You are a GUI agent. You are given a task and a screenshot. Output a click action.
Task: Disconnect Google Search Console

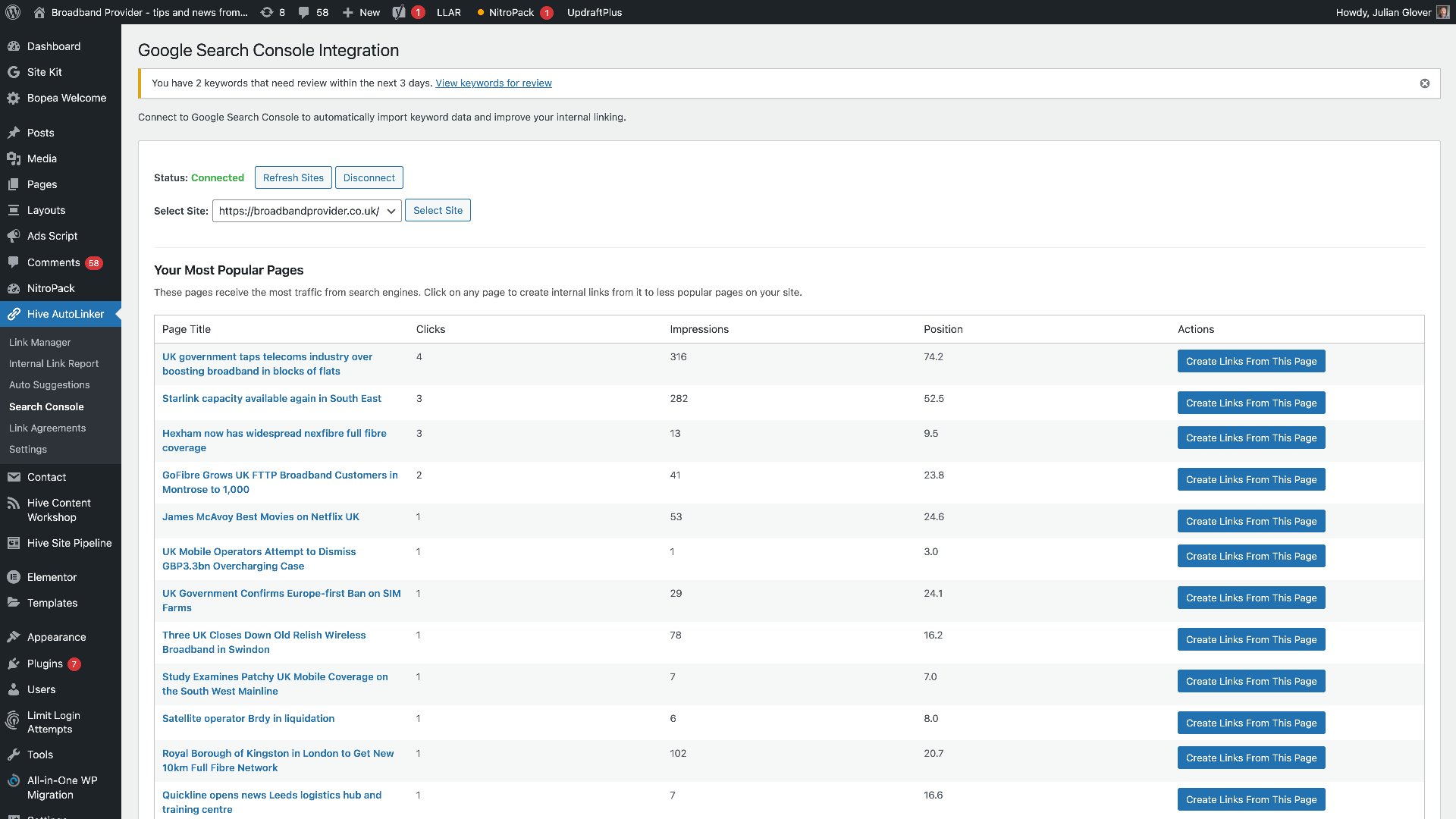point(369,177)
